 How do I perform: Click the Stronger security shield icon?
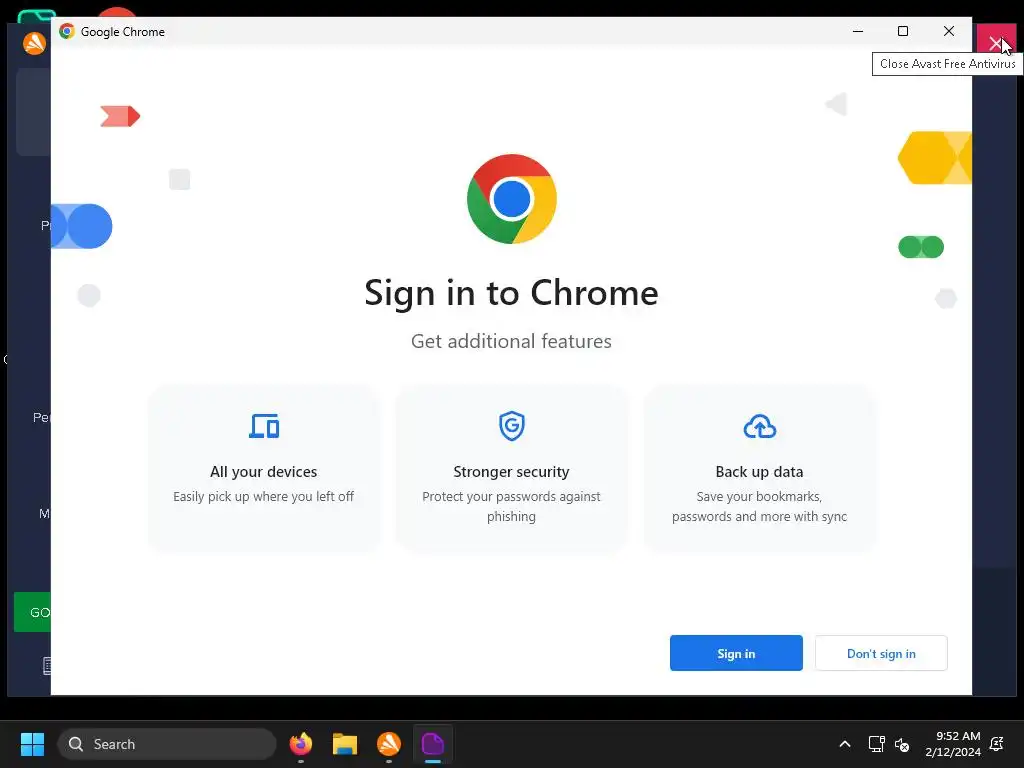(x=511, y=426)
